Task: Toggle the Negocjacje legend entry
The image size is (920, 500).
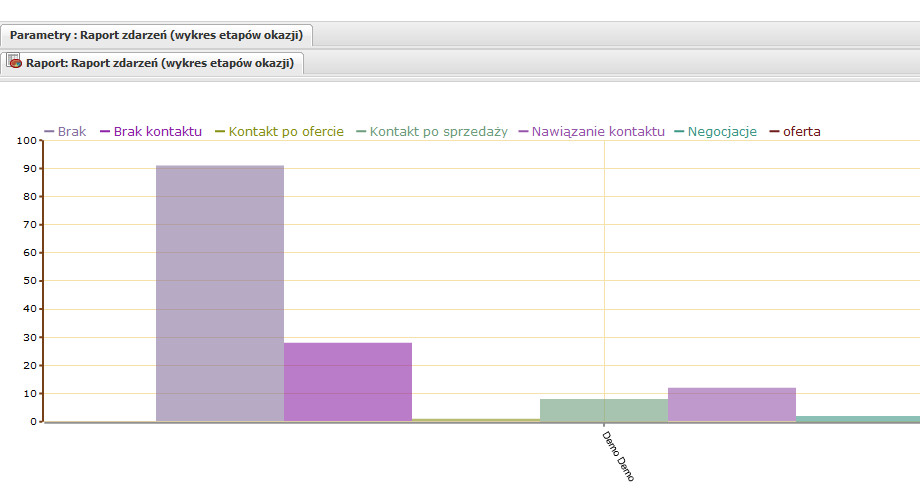Action: click(716, 131)
